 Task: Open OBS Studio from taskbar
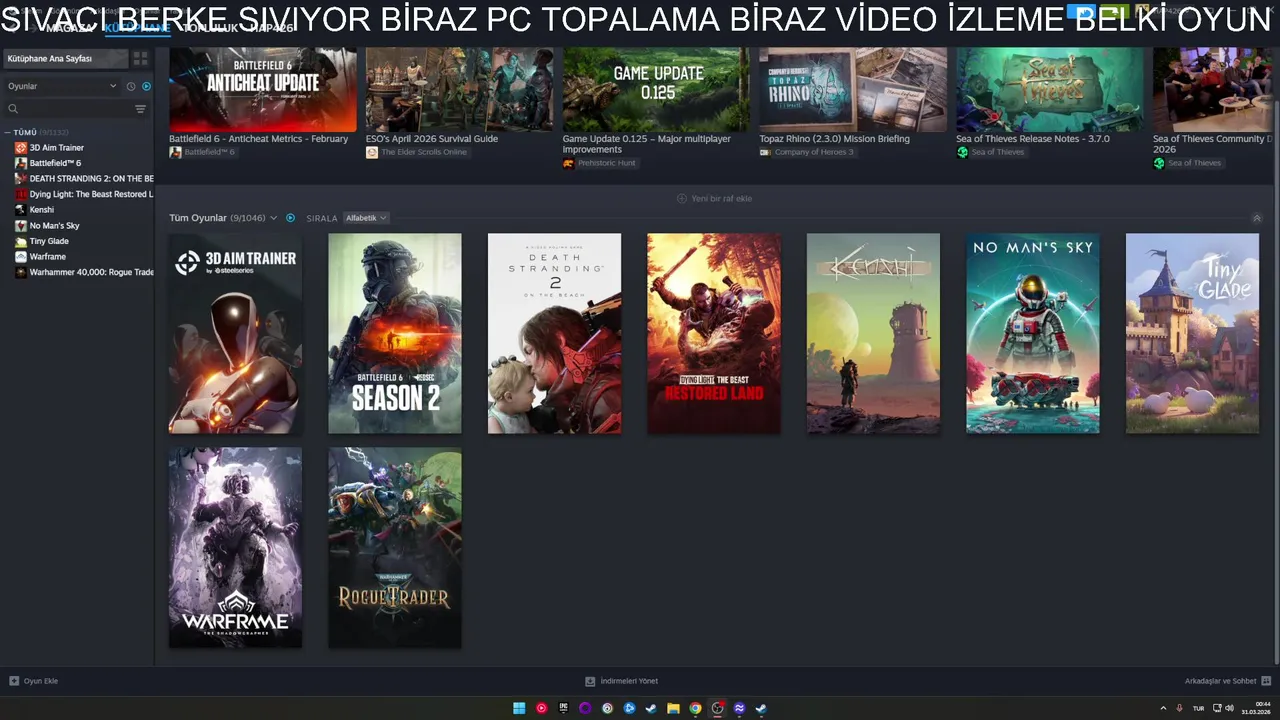pyautogui.click(x=717, y=708)
